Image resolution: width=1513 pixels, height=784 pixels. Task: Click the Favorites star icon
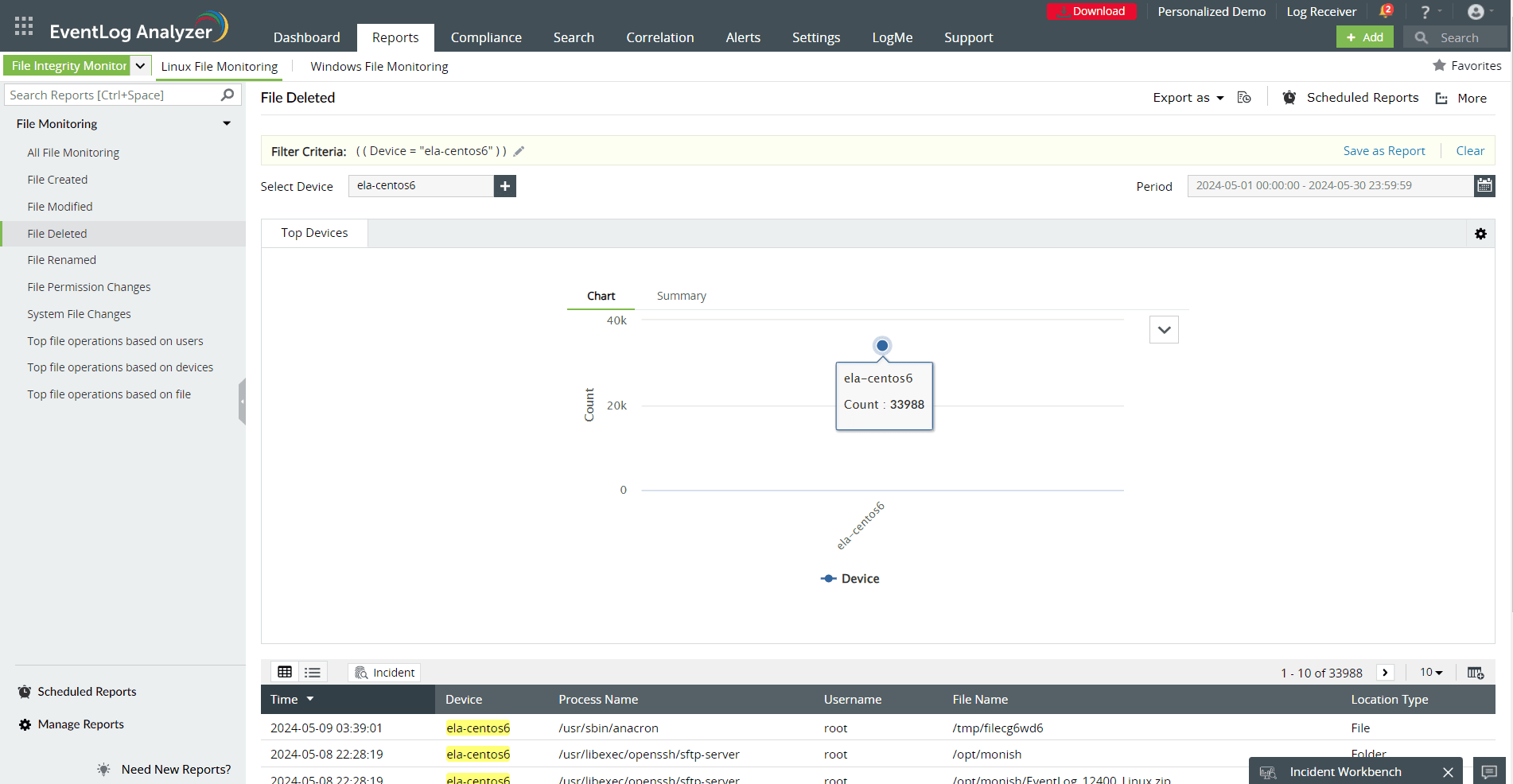[x=1439, y=65]
